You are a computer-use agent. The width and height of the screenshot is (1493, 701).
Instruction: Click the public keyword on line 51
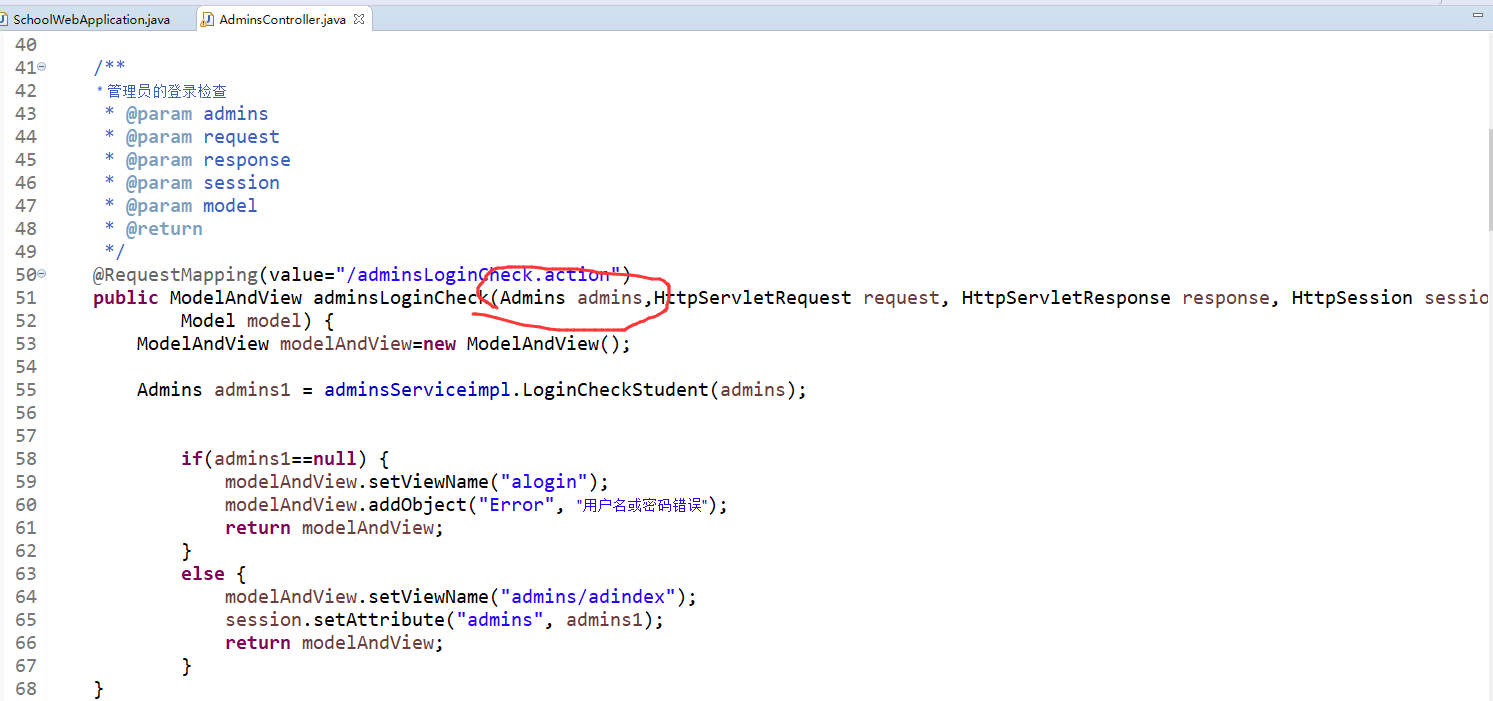click(x=126, y=298)
